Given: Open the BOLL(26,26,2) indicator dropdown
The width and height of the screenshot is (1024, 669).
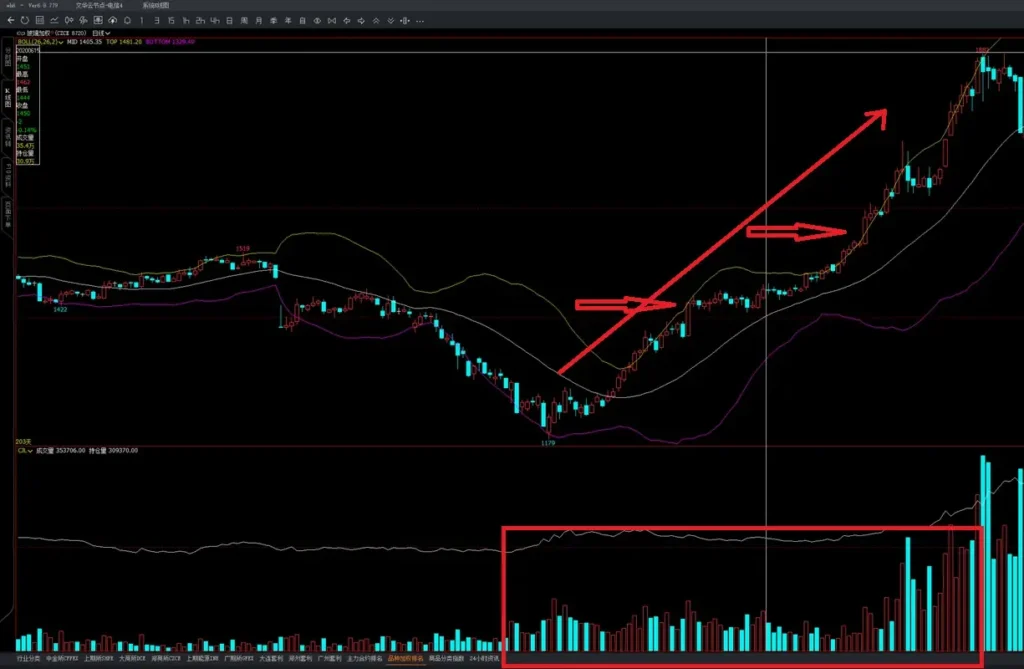Looking at the screenshot, I should [40, 42].
